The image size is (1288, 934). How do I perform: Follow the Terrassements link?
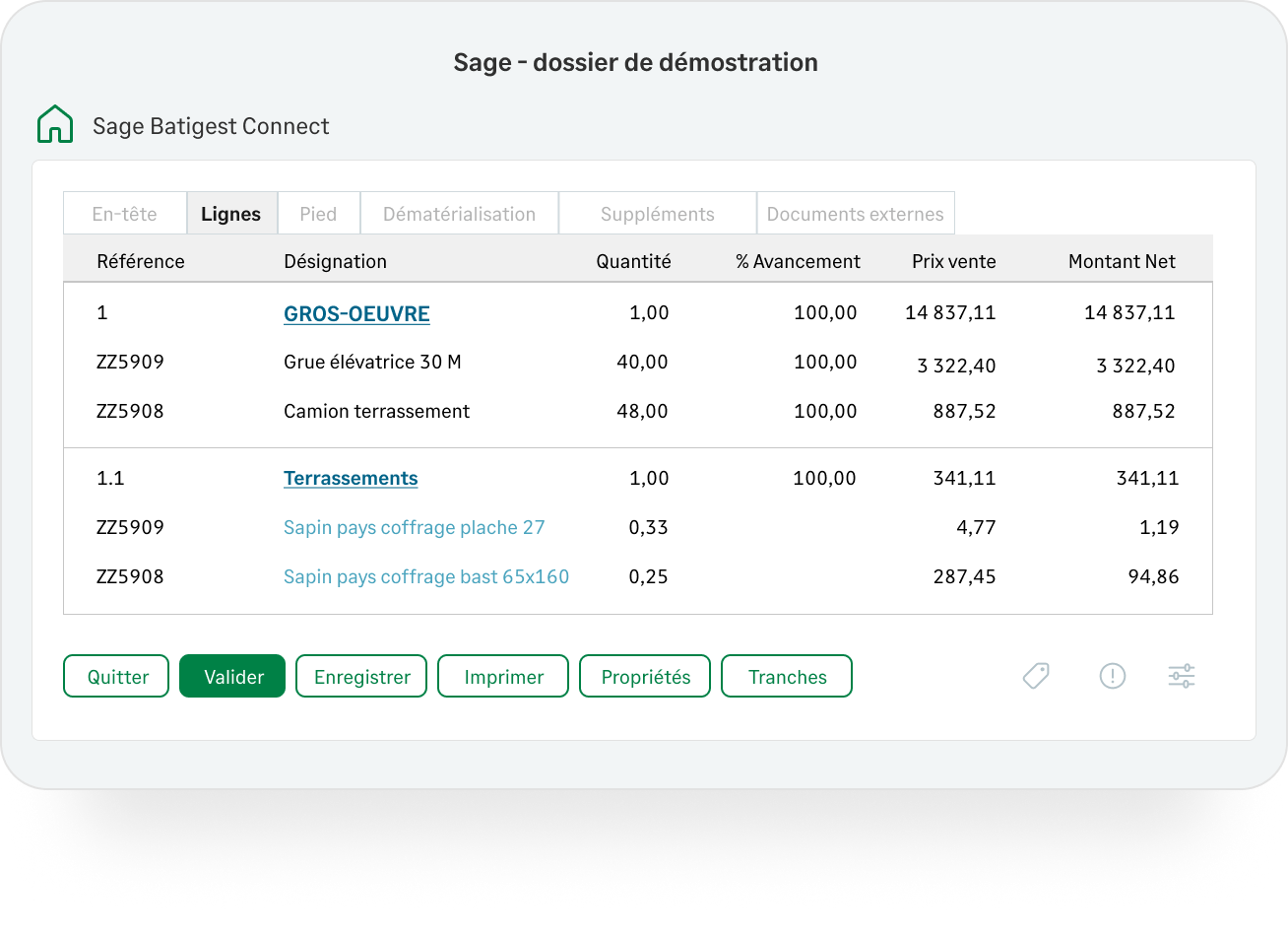point(351,479)
